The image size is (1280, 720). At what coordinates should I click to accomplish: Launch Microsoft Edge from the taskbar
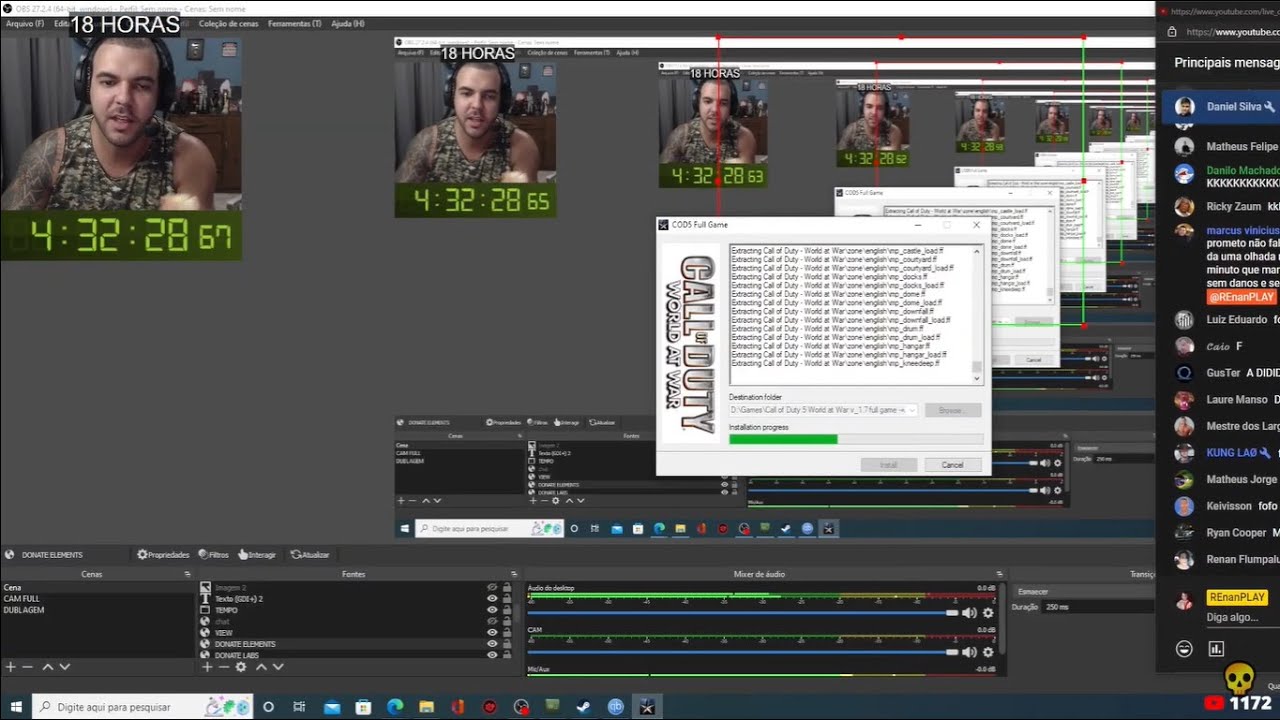click(394, 707)
